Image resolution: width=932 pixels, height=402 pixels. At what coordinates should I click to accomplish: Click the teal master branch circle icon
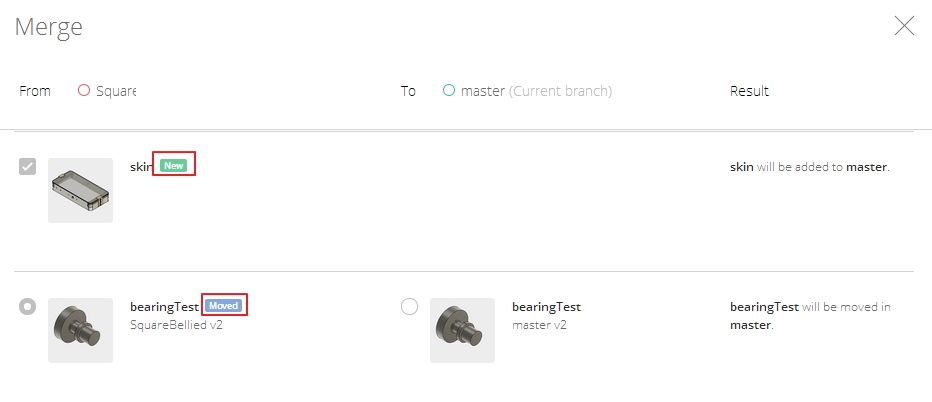point(449,90)
